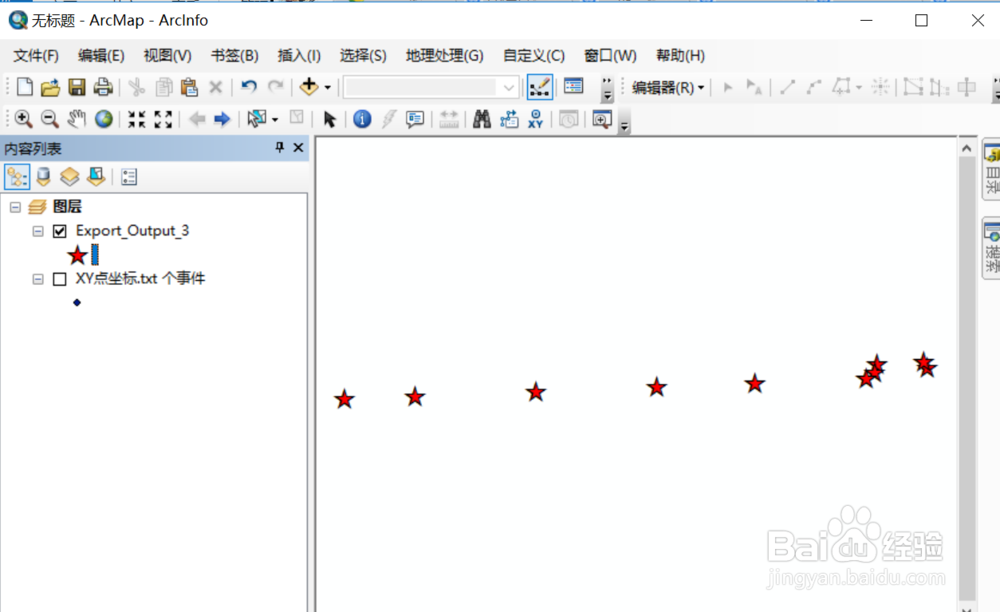Select the Zoom In tool

(22, 119)
